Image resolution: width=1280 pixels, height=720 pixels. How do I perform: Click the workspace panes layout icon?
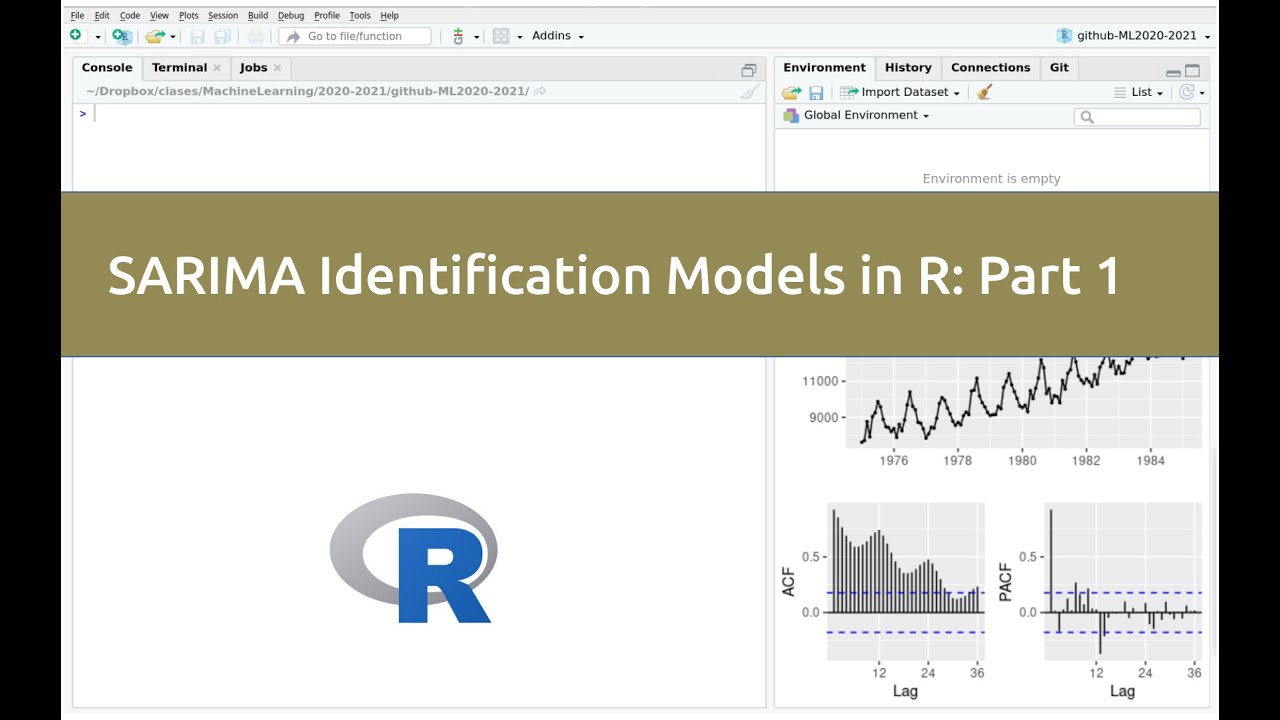[501, 36]
